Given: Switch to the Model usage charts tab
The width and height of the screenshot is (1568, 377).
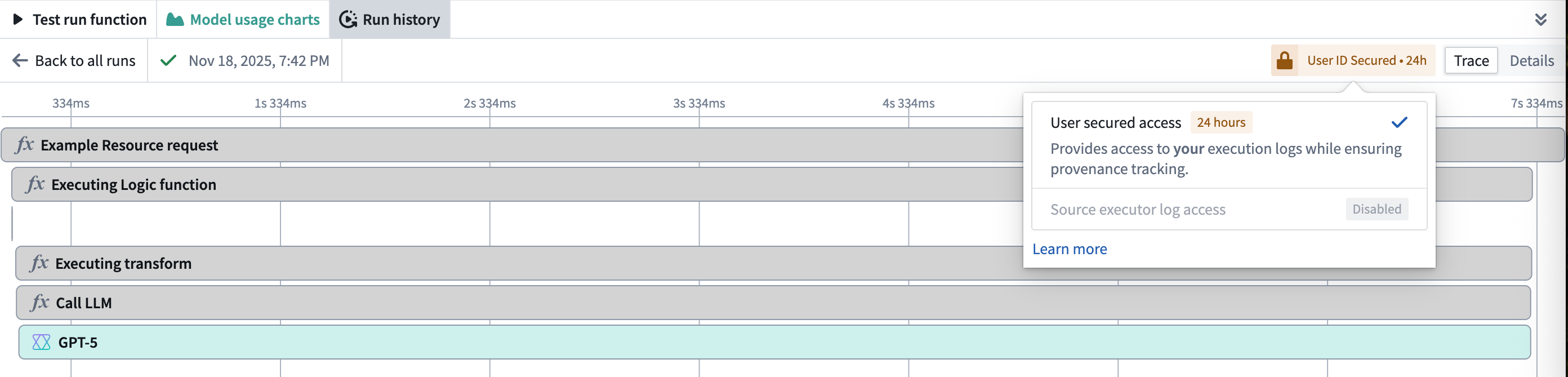Looking at the screenshot, I should coord(243,19).
